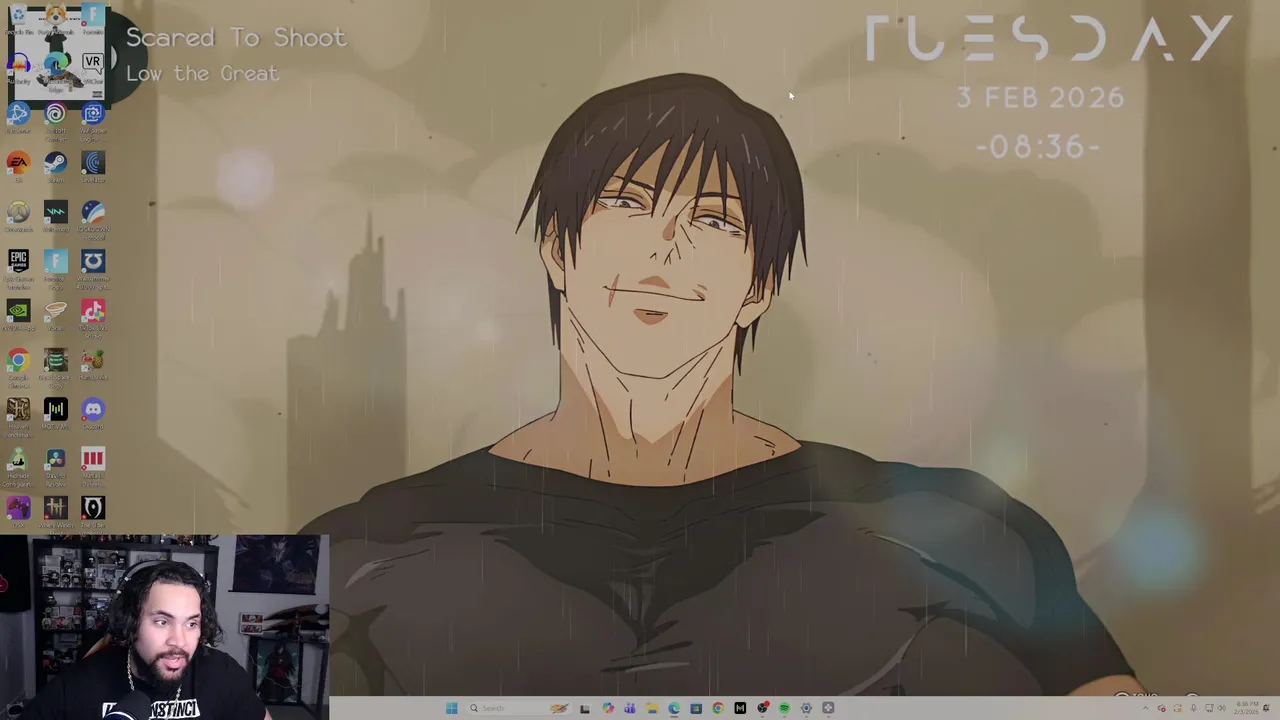The width and height of the screenshot is (1280, 720).
Task: Open the notification bell on taskbar
Action: (x=1266, y=708)
